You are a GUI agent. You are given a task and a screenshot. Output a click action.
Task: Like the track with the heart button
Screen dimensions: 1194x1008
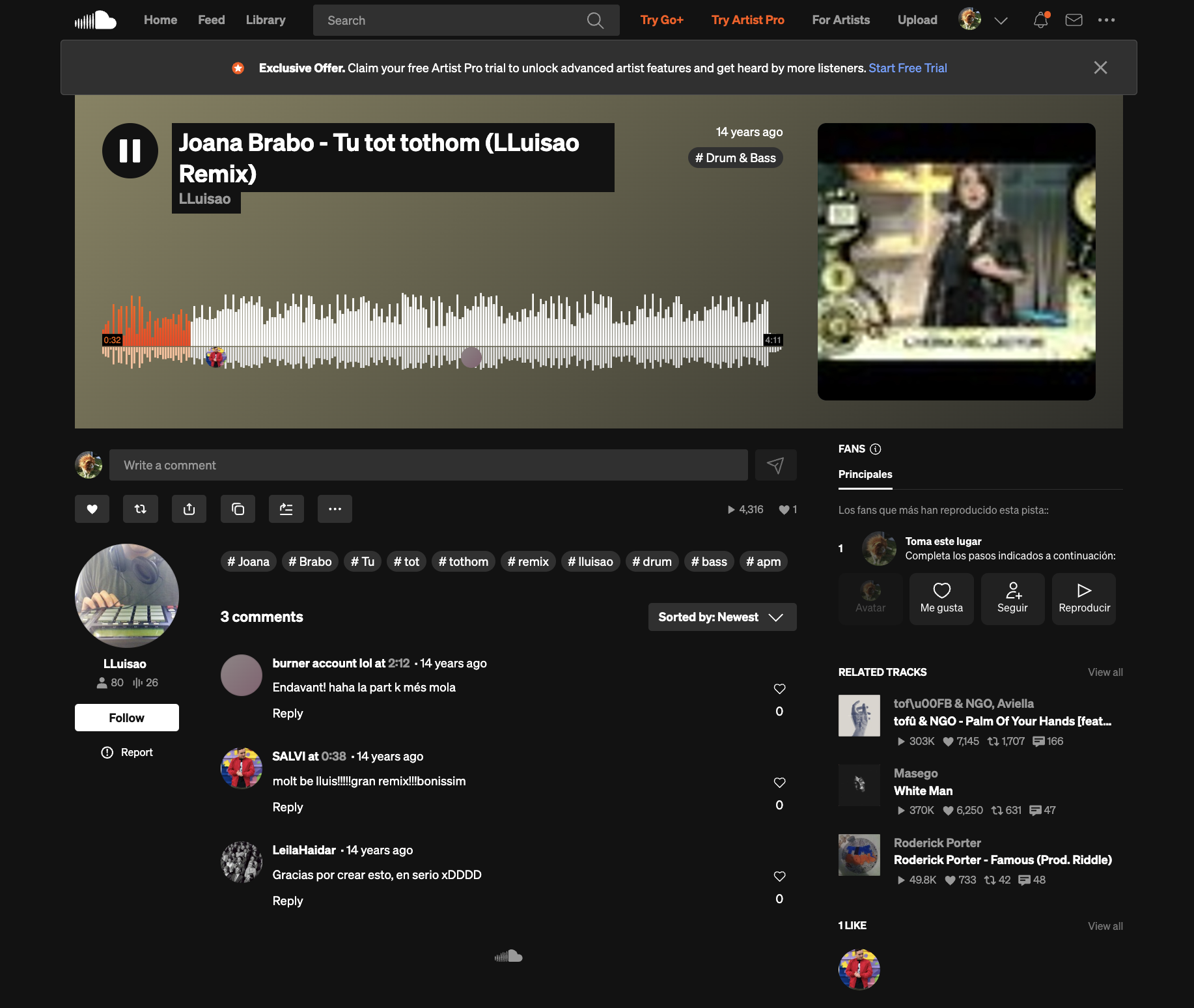(x=92, y=509)
